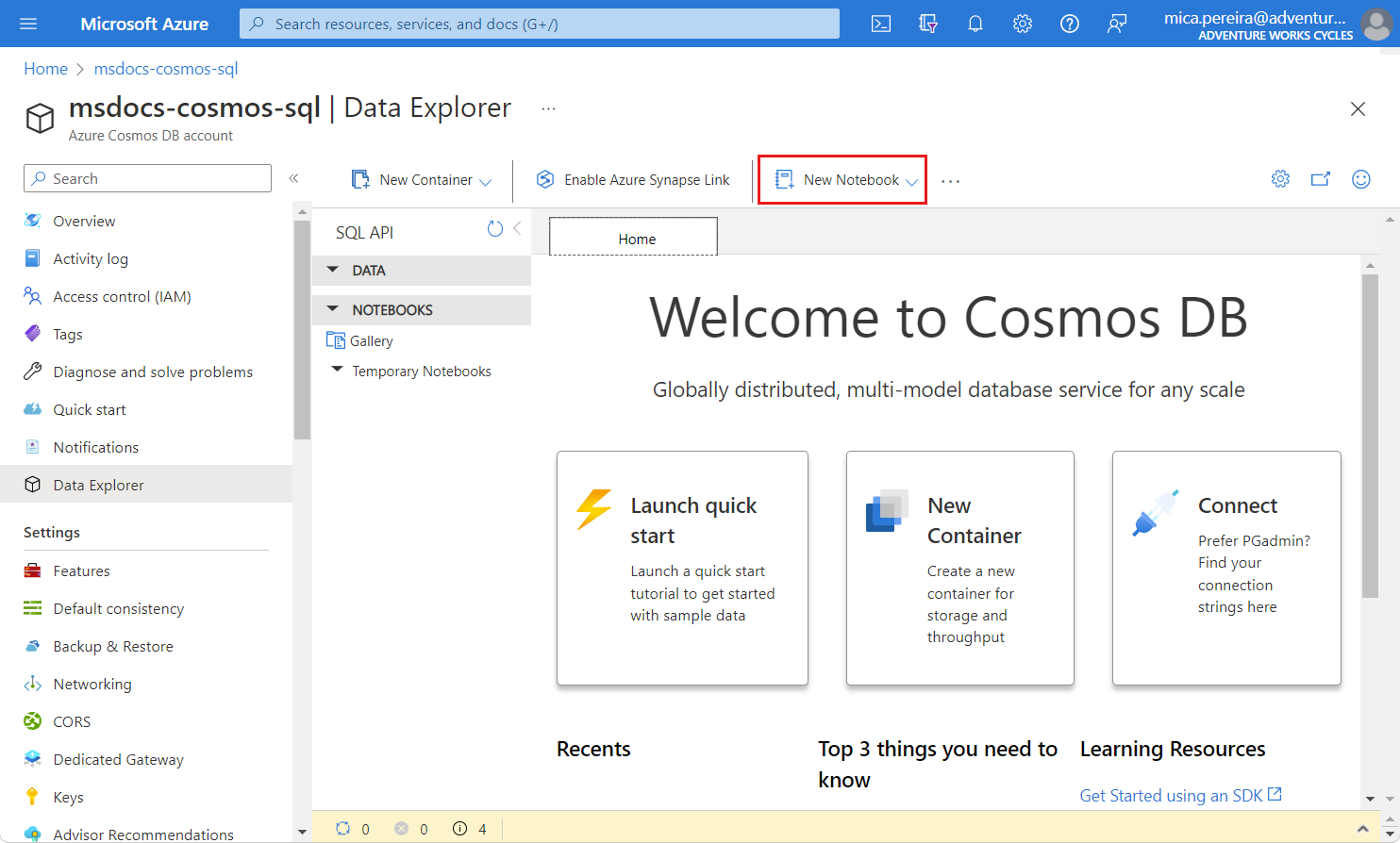
Task: Click the Launch quick start lightning icon
Action: [594, 509]
